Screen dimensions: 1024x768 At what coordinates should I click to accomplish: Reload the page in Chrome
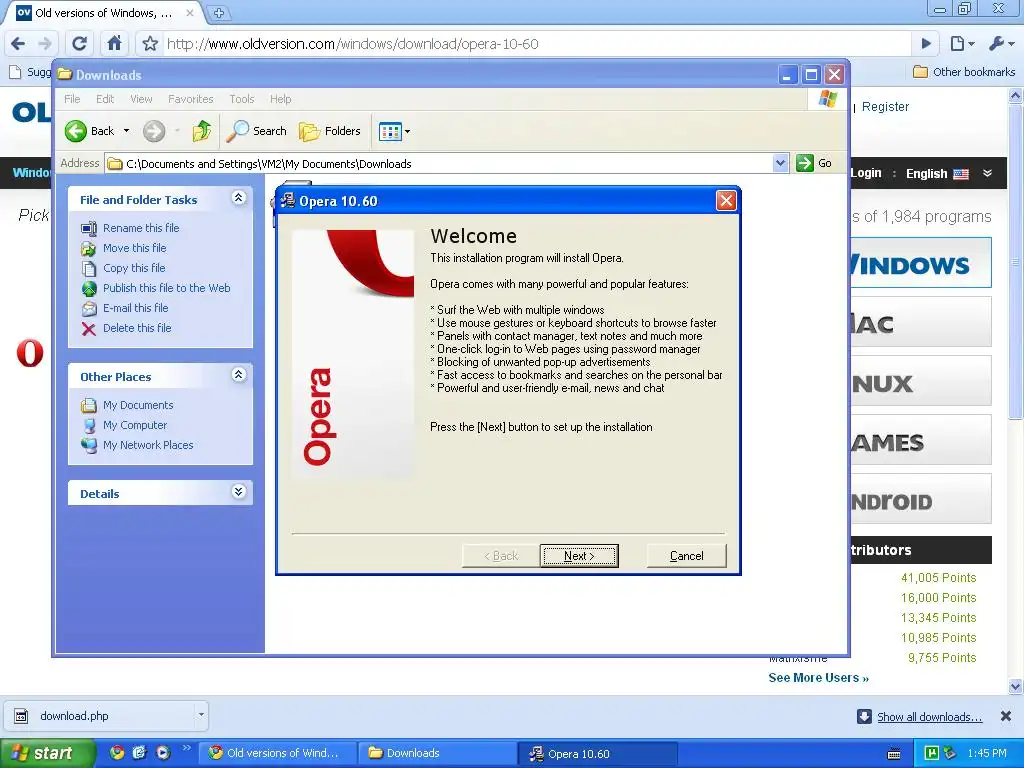click(x=80, y=44)
